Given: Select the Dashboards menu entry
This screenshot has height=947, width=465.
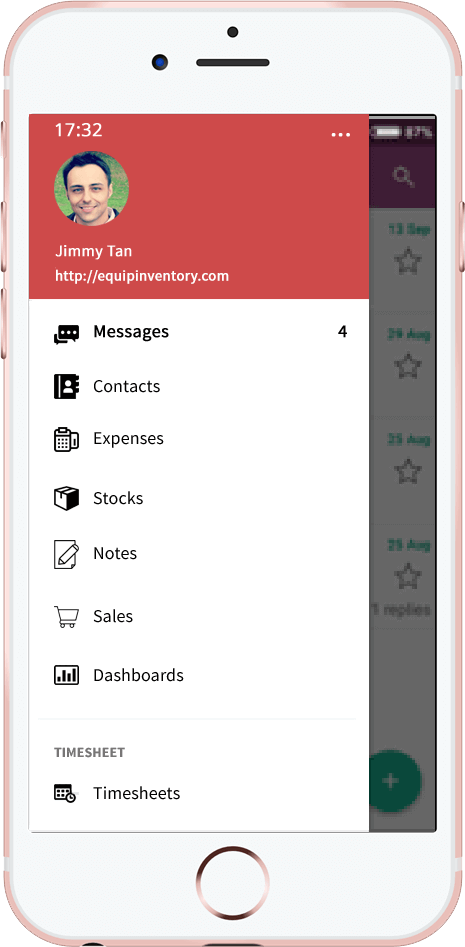Looking at the screenshot, I should point(199,675).
